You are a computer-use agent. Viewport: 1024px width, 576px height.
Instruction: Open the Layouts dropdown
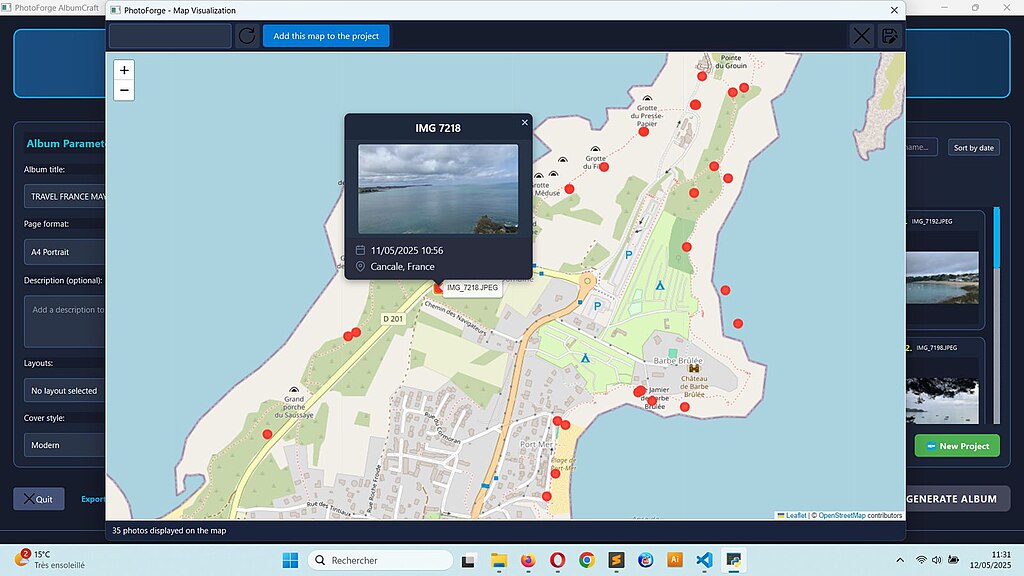pyautogui.click(x=65, y=391)
